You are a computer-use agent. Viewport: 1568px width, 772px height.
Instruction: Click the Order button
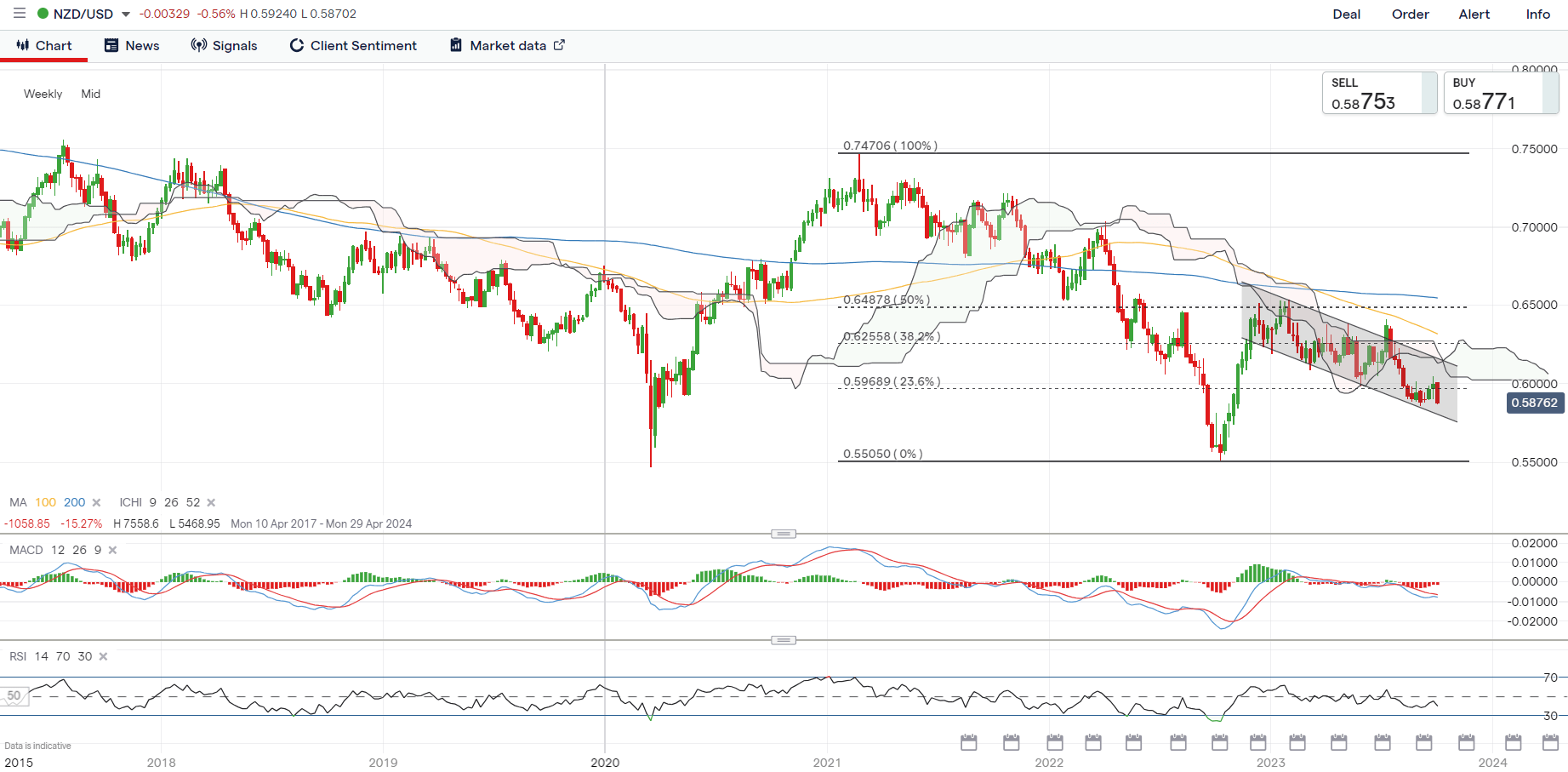pos(1411,14)
